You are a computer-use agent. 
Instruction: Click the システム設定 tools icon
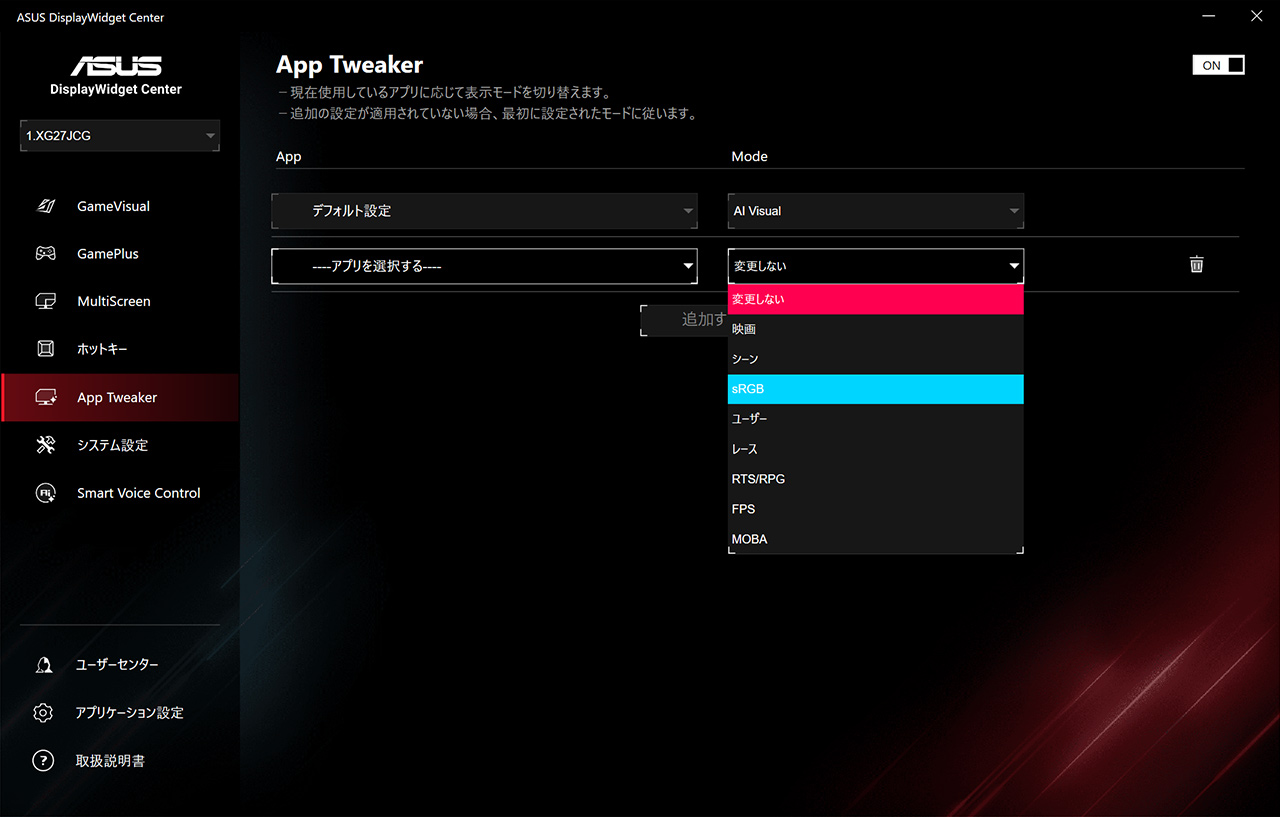[45, 445]
